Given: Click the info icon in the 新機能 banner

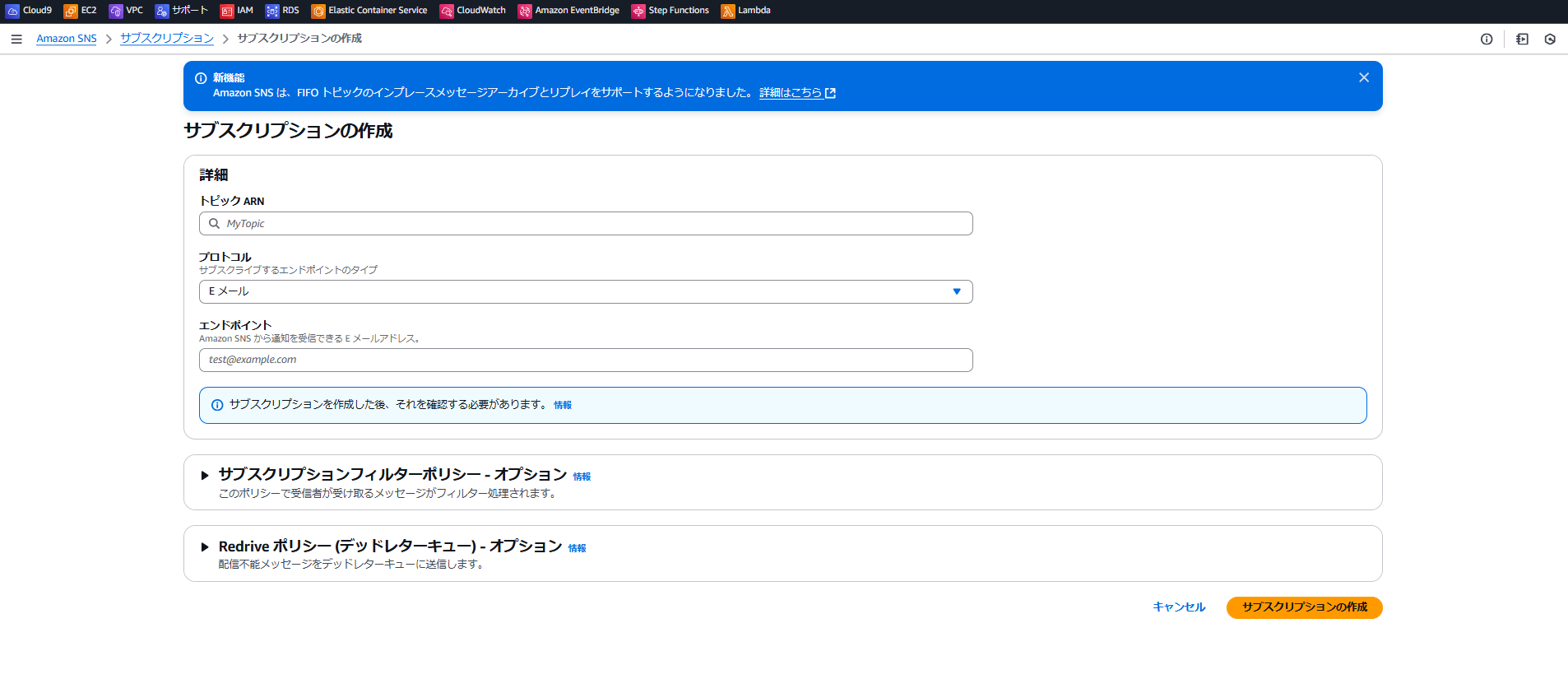Looking at the screenshot, I should click(201, 78).
